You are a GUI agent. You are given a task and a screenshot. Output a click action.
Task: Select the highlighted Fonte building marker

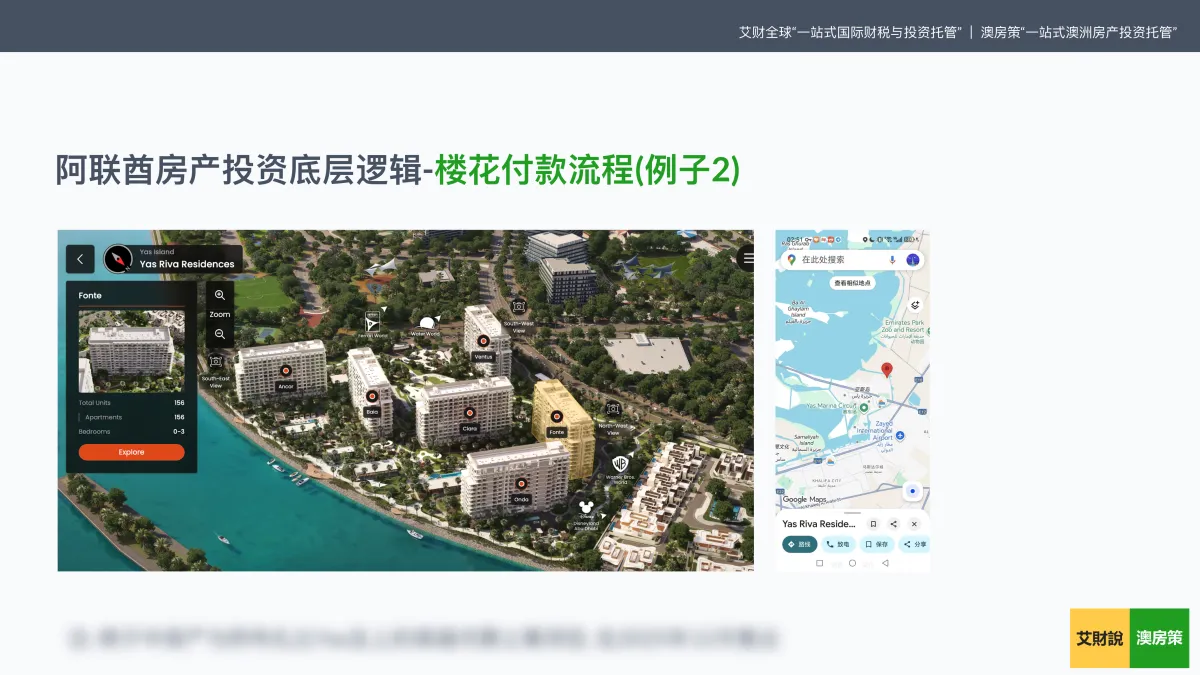pos(557,416)
